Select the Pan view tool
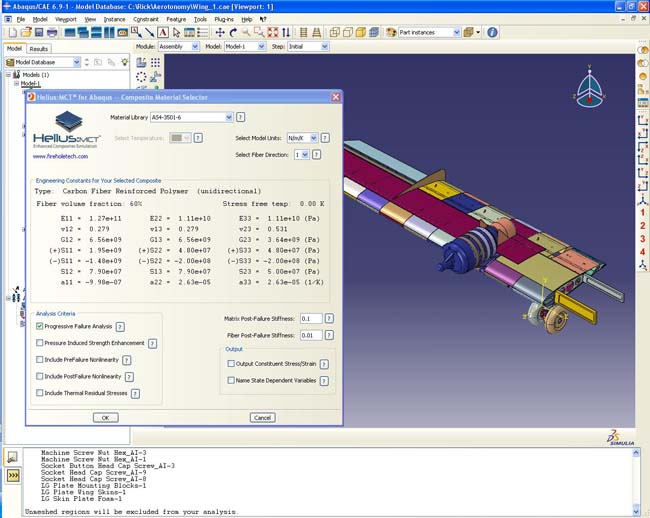Viewport: 650px width, 518px height. [220, 32]
